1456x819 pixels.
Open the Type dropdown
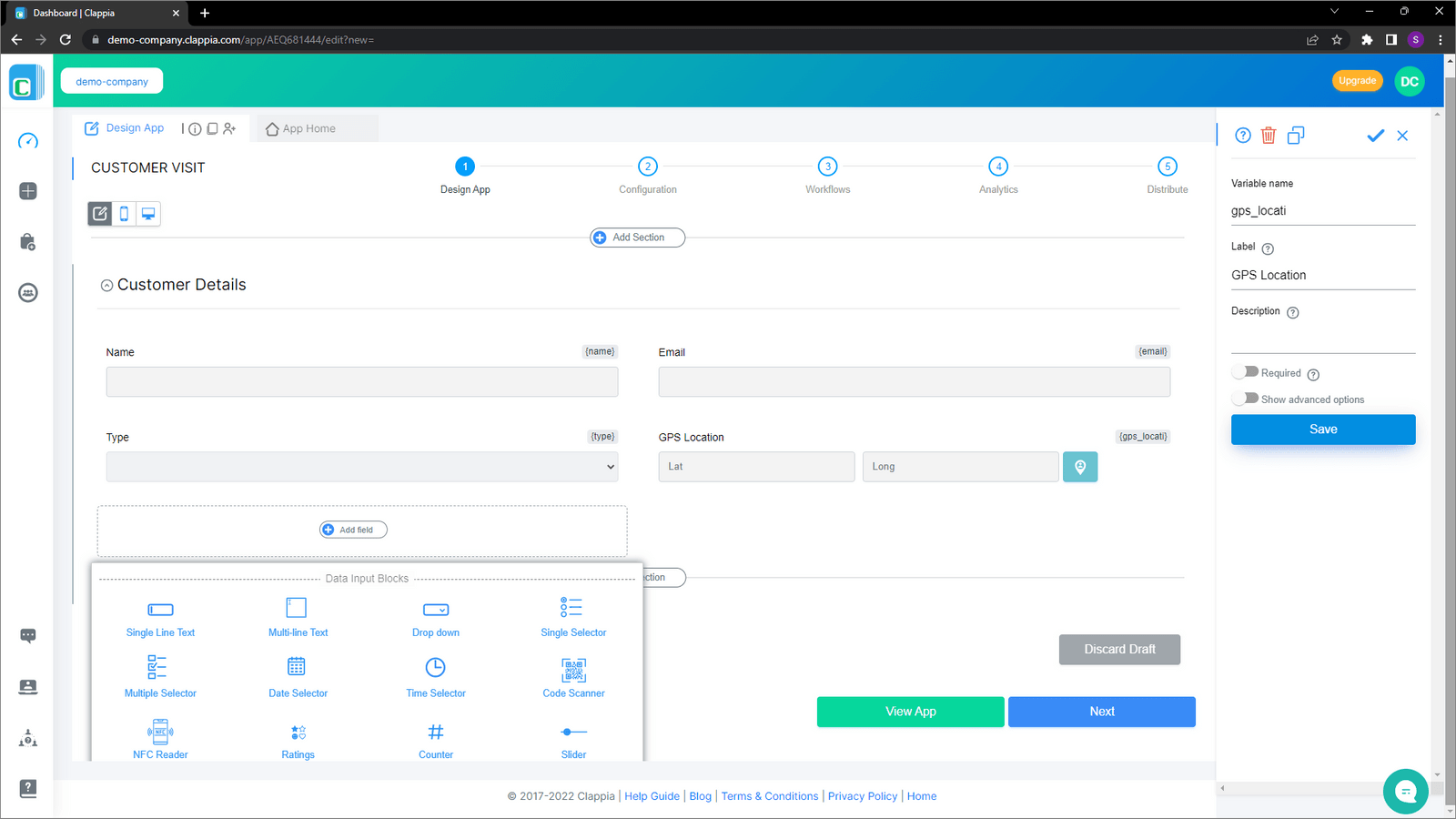(362, 466)
